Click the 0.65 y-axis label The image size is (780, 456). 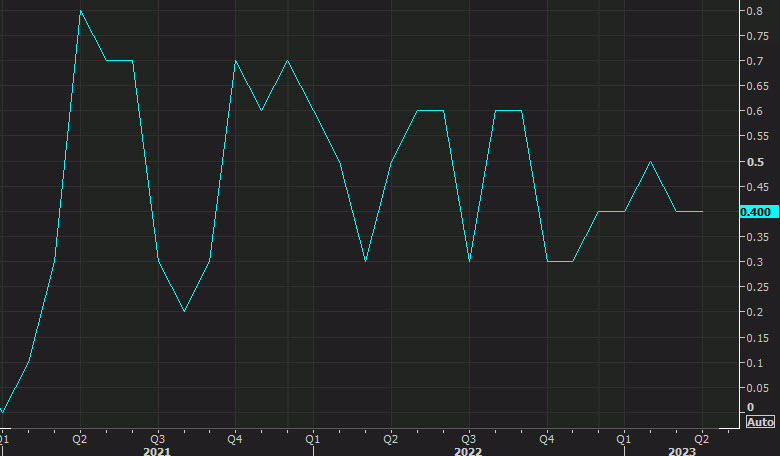pos(757,86)
